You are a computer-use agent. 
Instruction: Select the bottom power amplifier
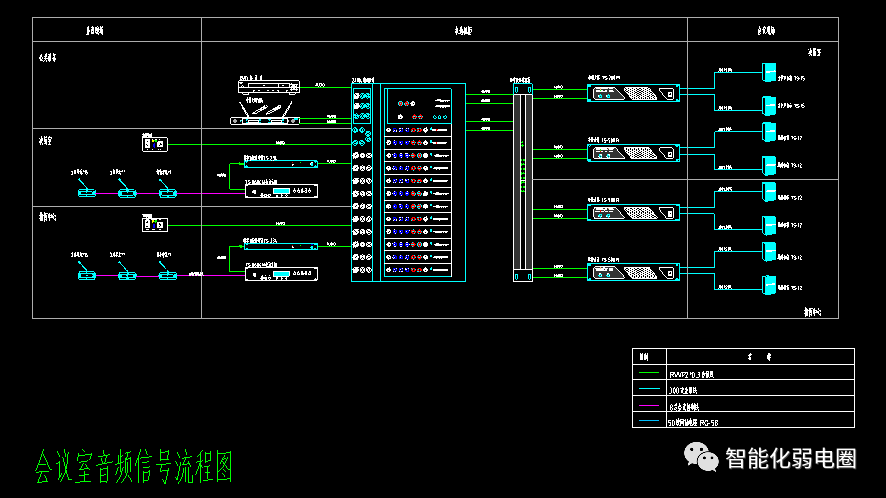[x=633, y=272]
